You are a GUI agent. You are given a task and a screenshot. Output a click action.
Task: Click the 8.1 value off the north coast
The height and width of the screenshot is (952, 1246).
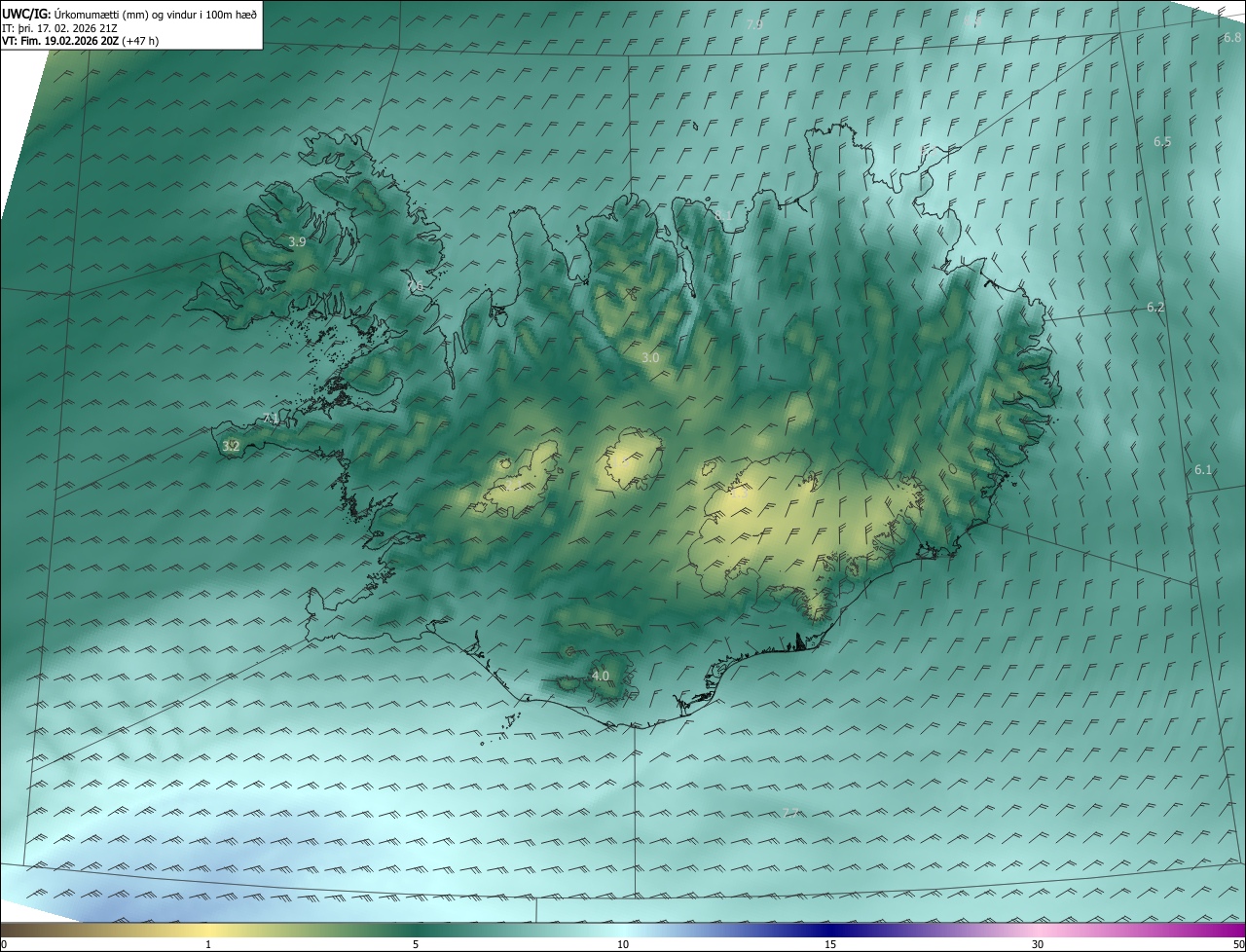pyautogui.click(x=722, y=214)
